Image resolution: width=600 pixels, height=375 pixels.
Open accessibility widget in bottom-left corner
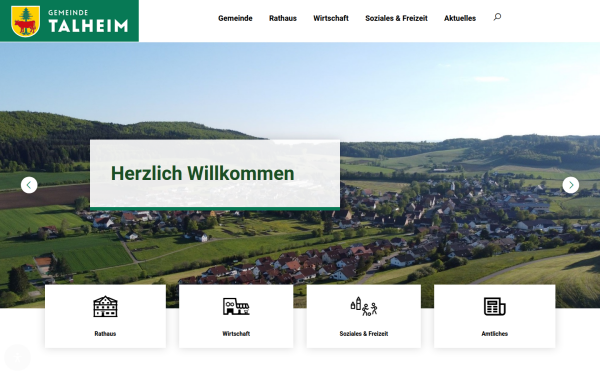[x=17, y=358]
